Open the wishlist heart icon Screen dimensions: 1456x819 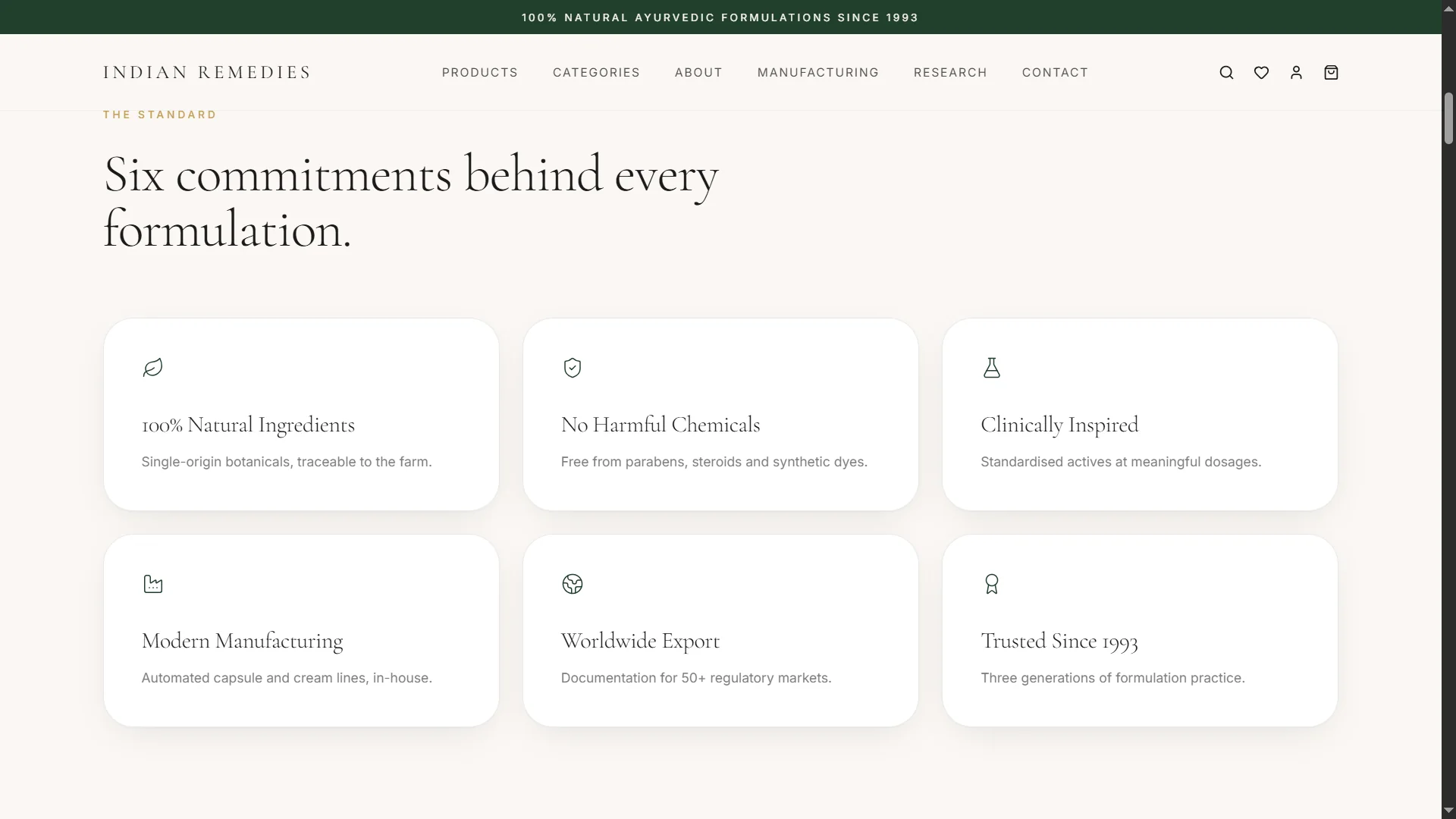tap(1261, 73)
